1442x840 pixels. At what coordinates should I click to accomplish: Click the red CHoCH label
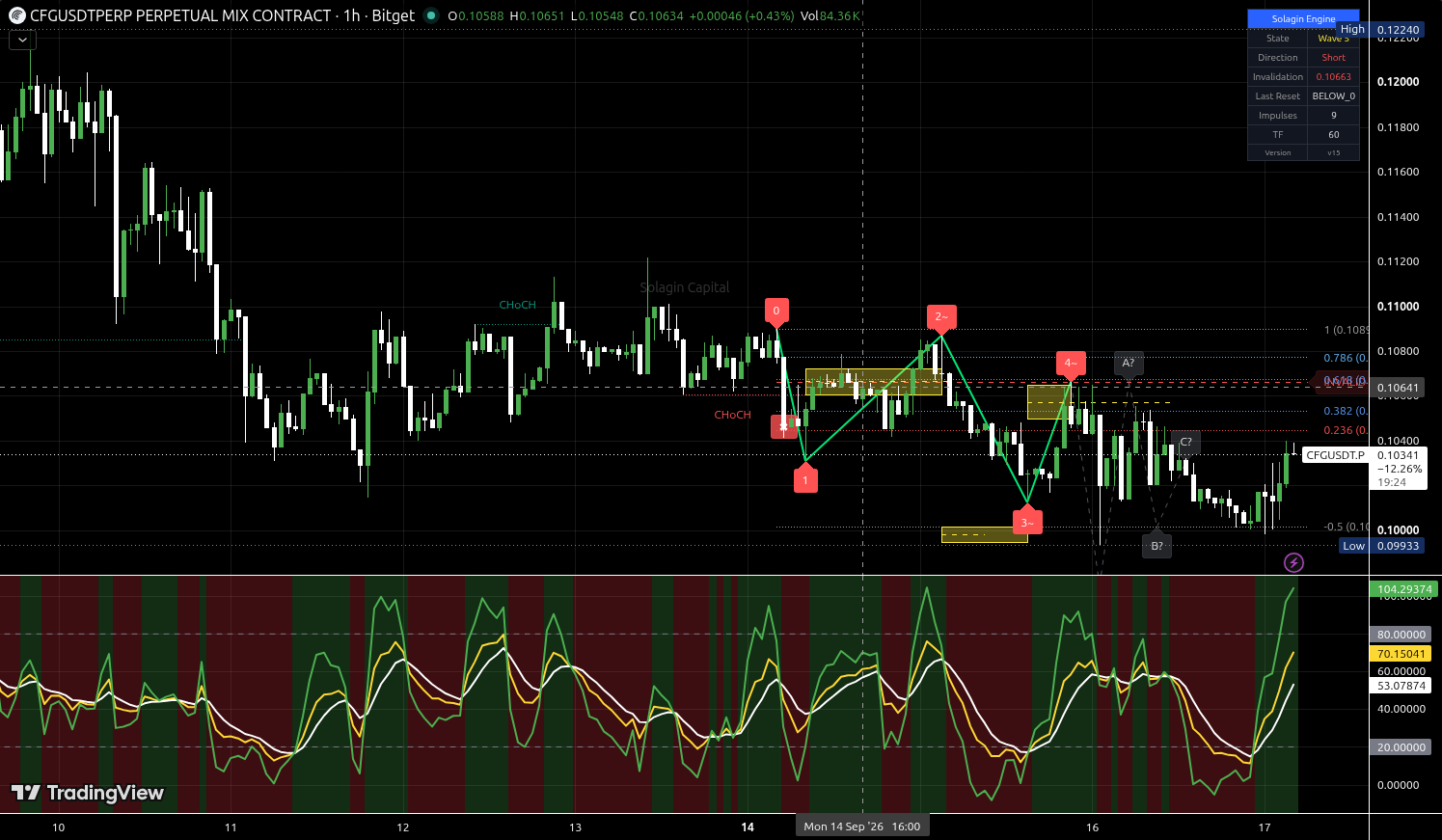point(732,415)
